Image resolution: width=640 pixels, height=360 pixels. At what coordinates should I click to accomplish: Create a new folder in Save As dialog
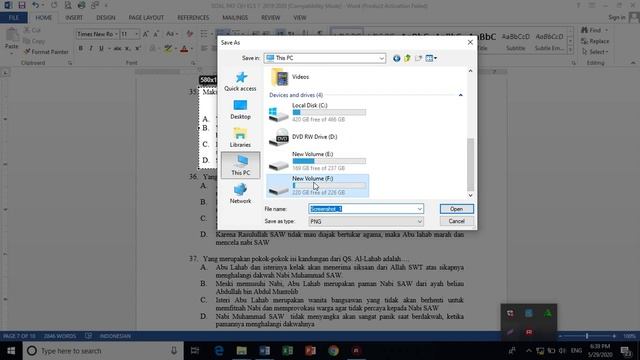[418, 58]
